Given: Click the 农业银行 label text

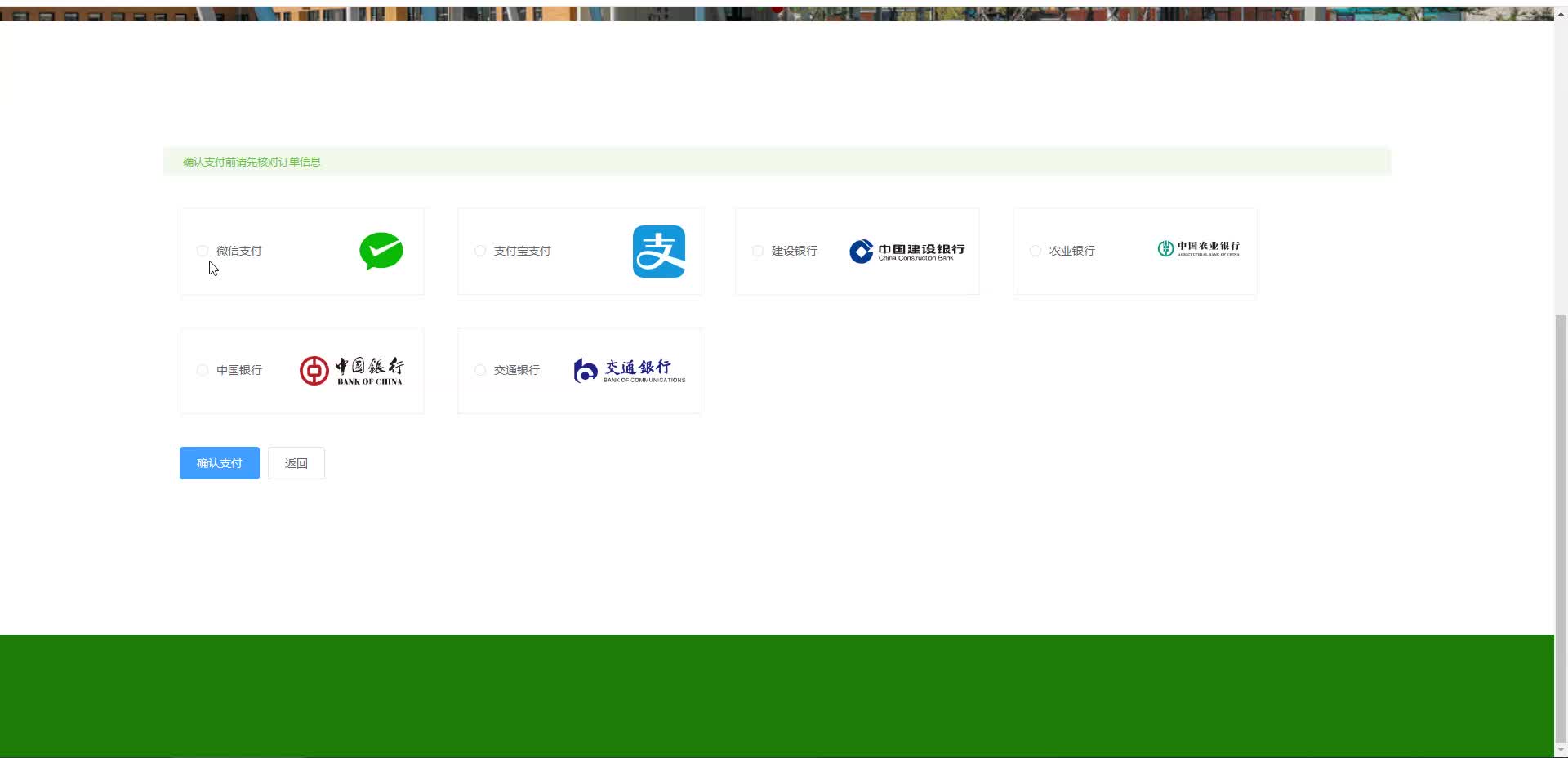Looking at the screenshot, I should click(x=1072, y=251).
